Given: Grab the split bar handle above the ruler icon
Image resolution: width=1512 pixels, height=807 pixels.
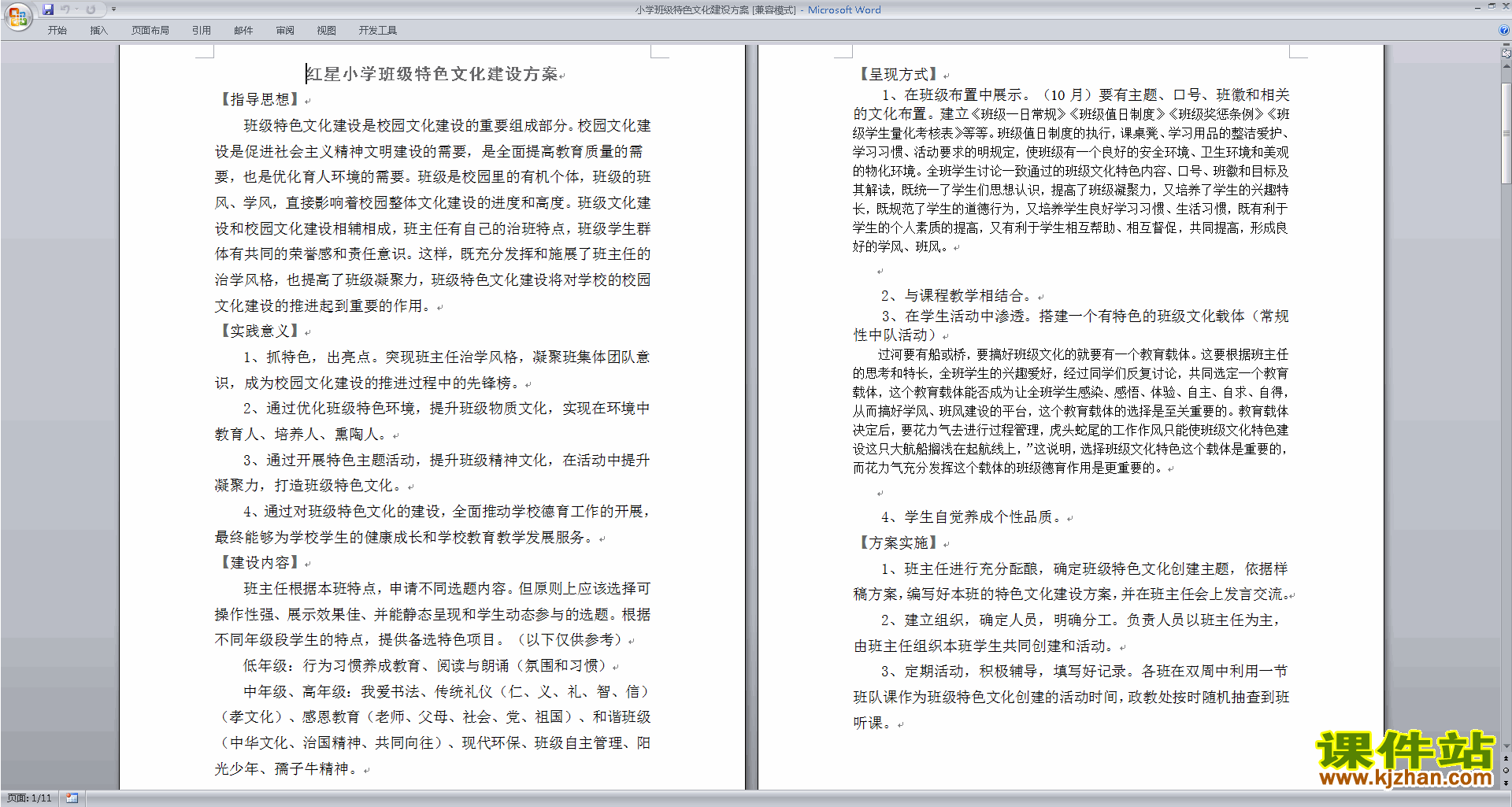Looking at the screenshot, I should 1506,46.
